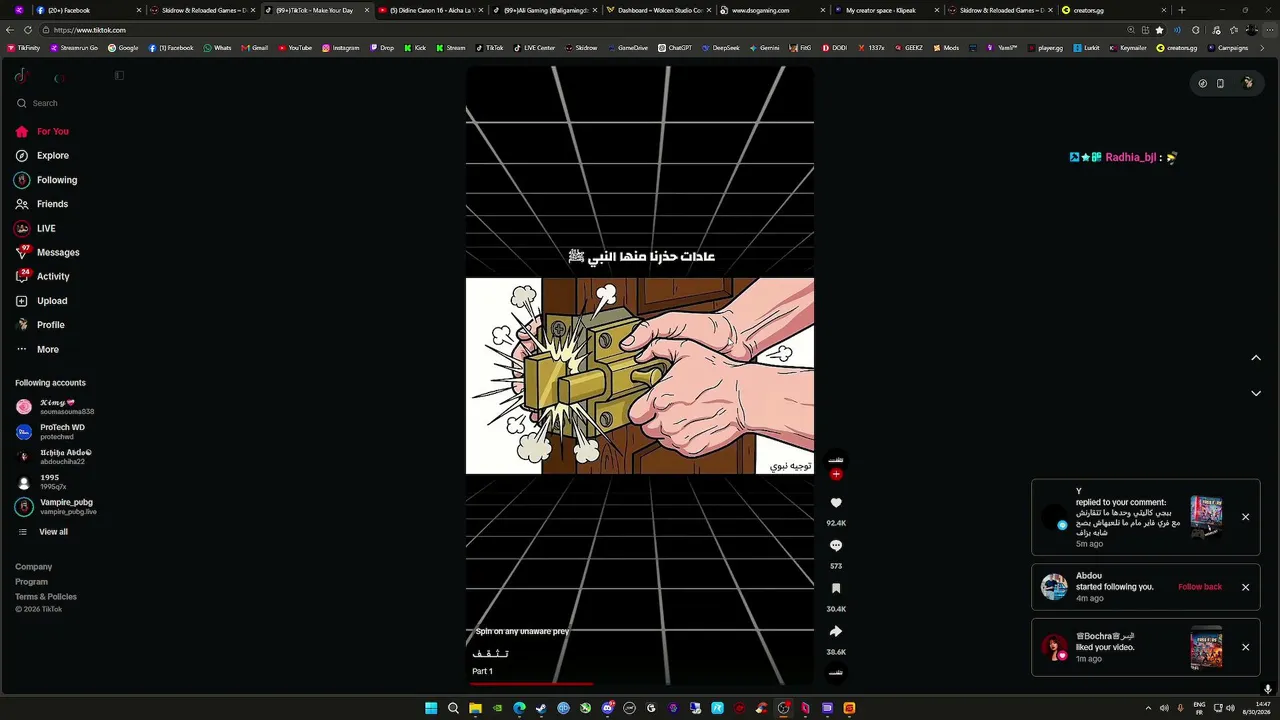Go back with the browser back arrow
Image resolution: width=1280 pixels, height=720 pixels.
10,30
